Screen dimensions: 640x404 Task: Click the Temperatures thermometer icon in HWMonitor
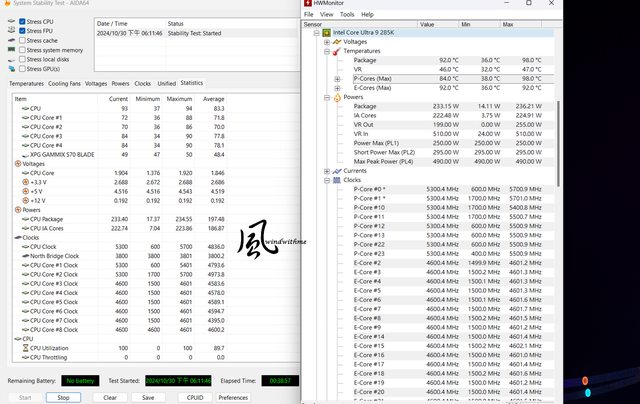(x=335, y=51)
